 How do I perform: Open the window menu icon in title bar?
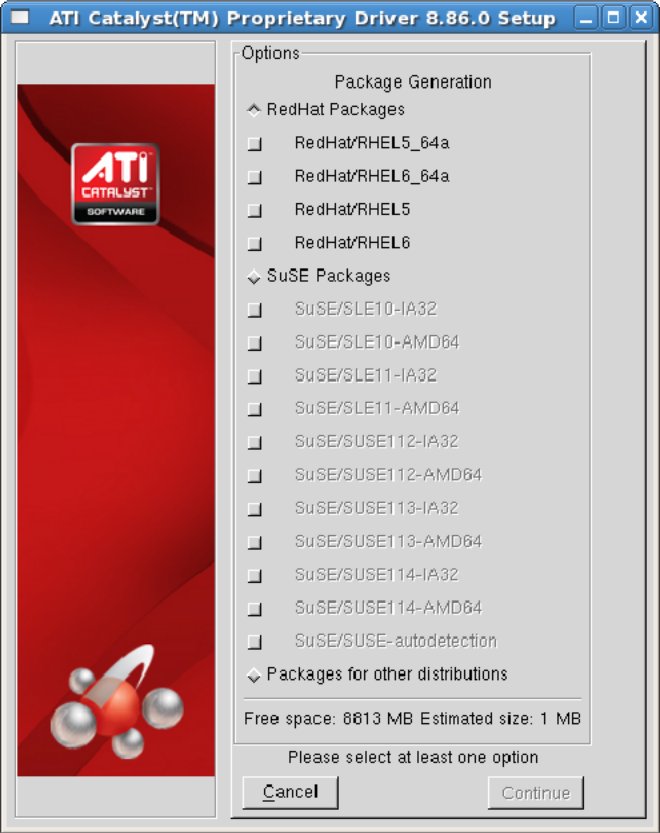click(x=20, y=18)
